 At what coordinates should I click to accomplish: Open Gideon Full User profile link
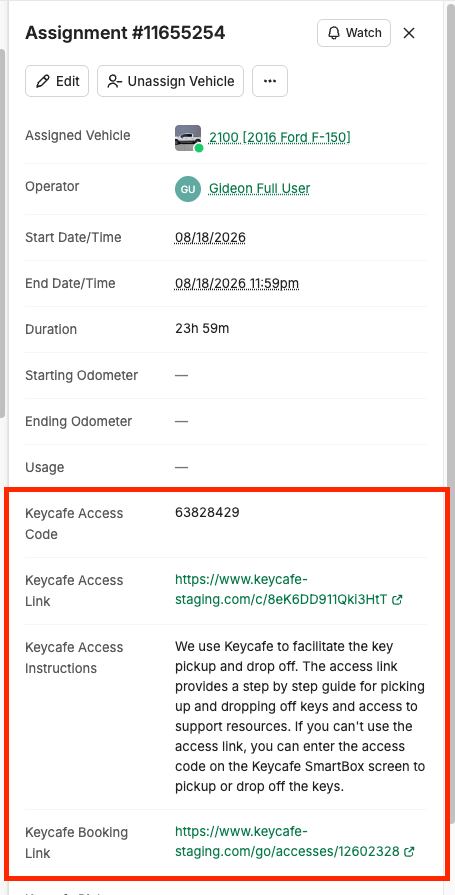tap(259, 188)
